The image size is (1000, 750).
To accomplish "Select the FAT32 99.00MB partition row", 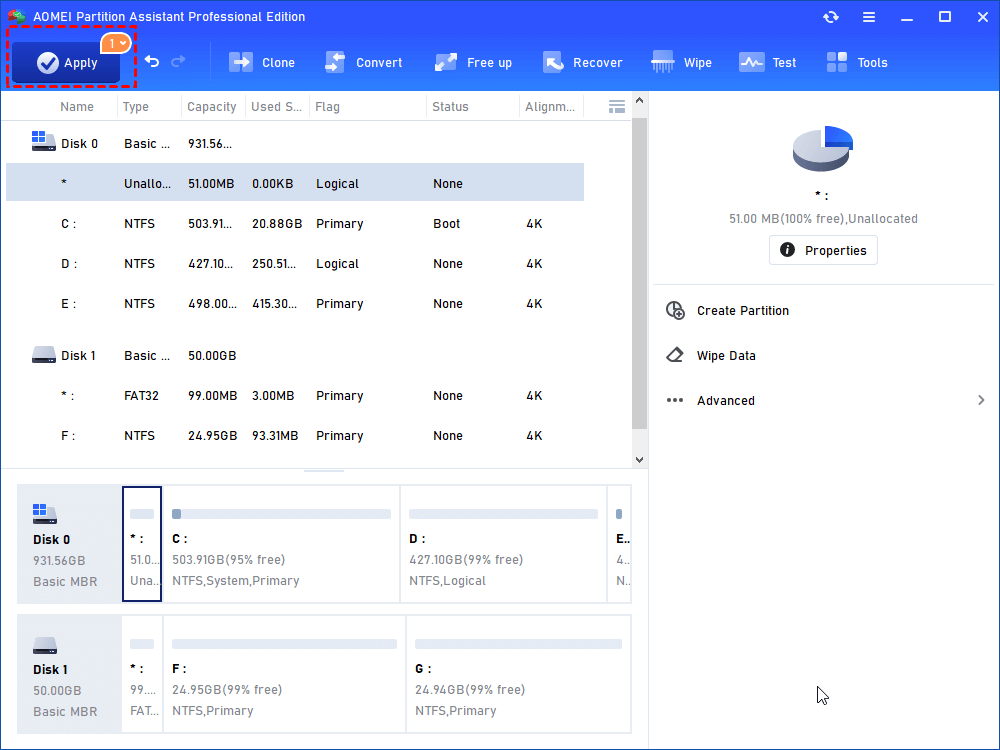I will [295, 395].
